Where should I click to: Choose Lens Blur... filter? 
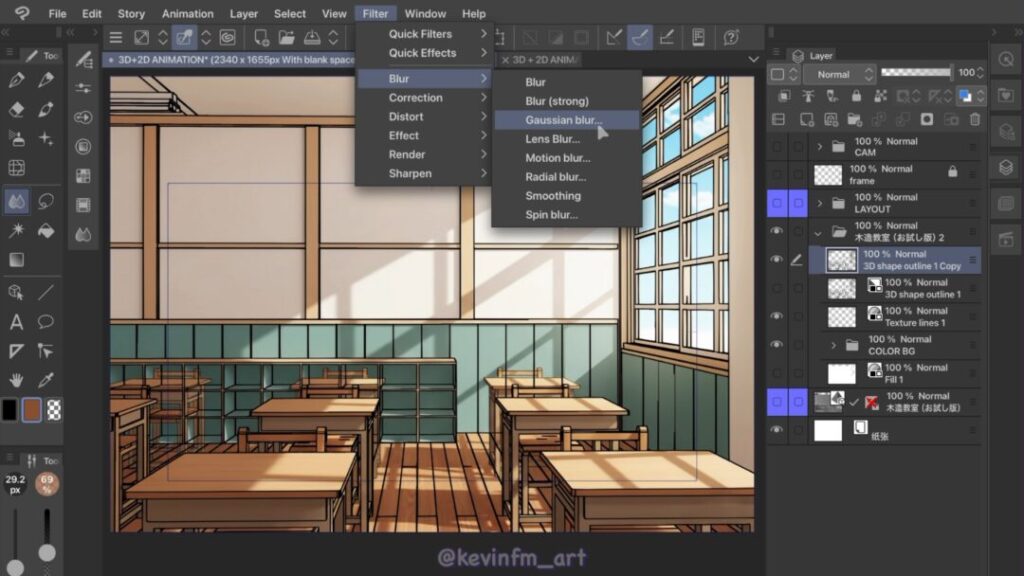pos(566,138)
